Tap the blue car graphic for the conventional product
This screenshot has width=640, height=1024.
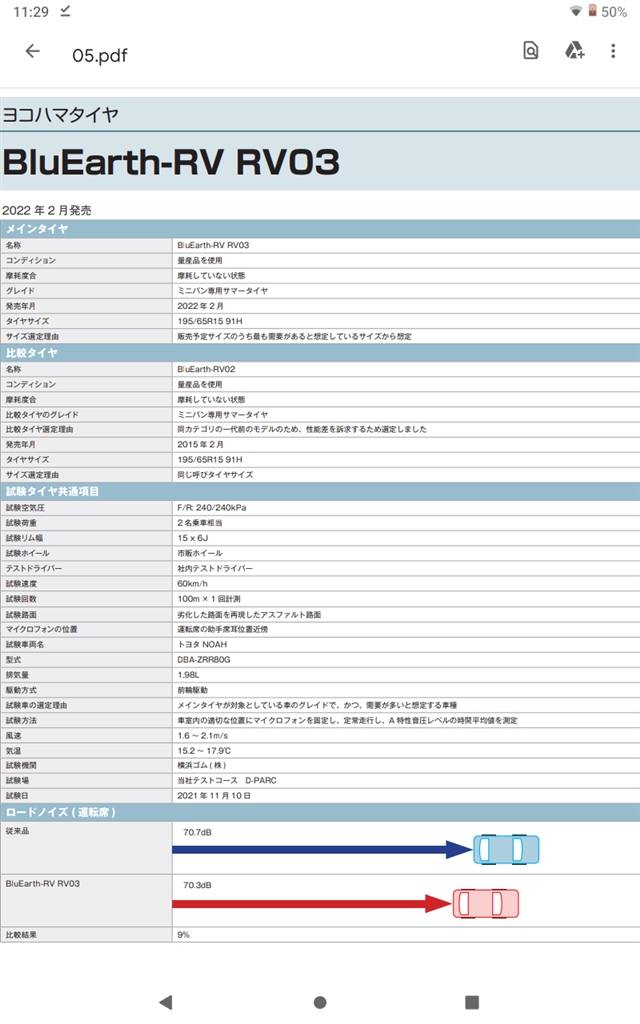point(506,850)
